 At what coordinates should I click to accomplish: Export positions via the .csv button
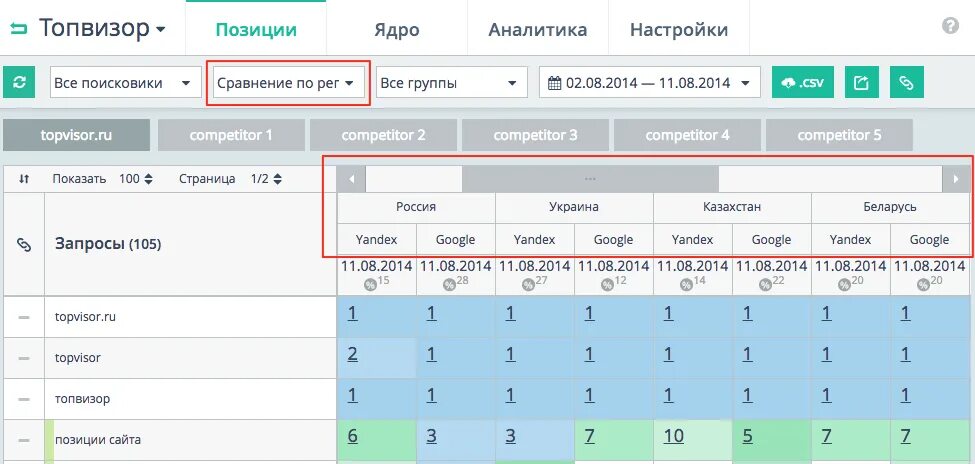pos(803,83)
